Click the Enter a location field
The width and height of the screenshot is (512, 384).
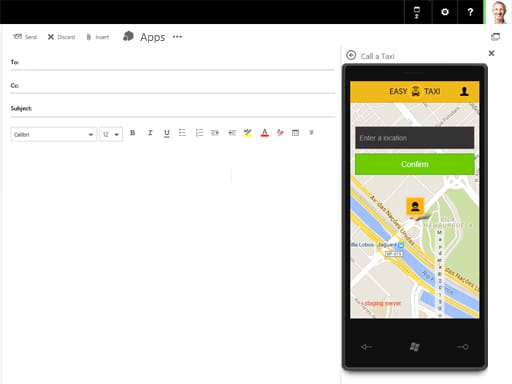point(414,138)
